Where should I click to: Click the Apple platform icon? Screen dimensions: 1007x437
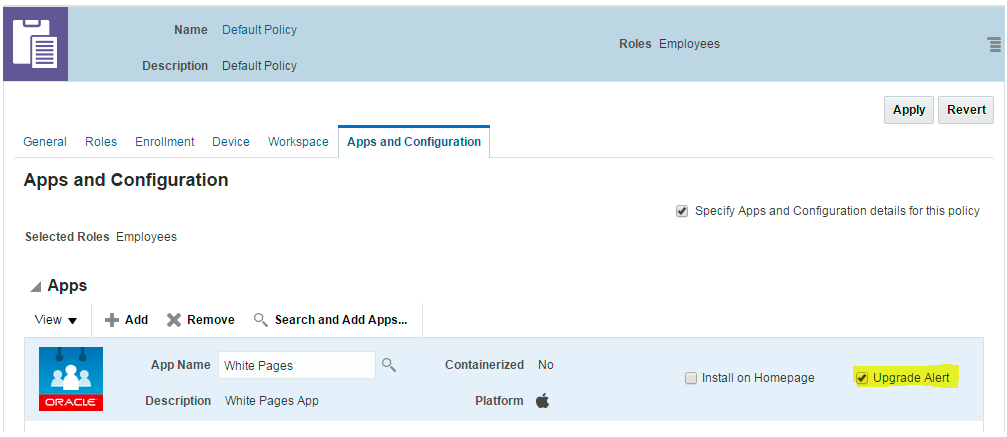click(543, 401)
